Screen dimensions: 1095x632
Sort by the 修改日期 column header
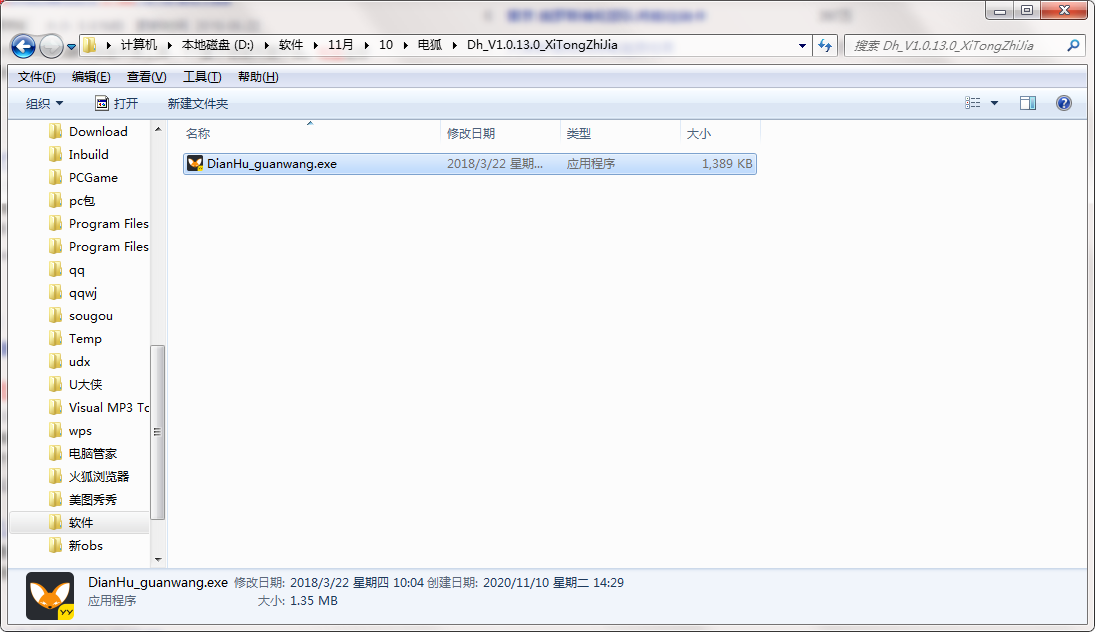(471, 133)
